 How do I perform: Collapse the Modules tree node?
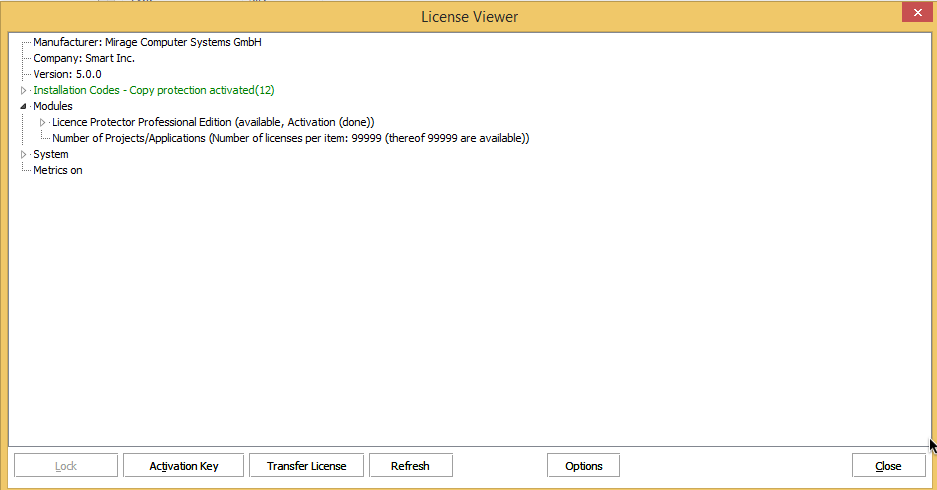[23, 106]
